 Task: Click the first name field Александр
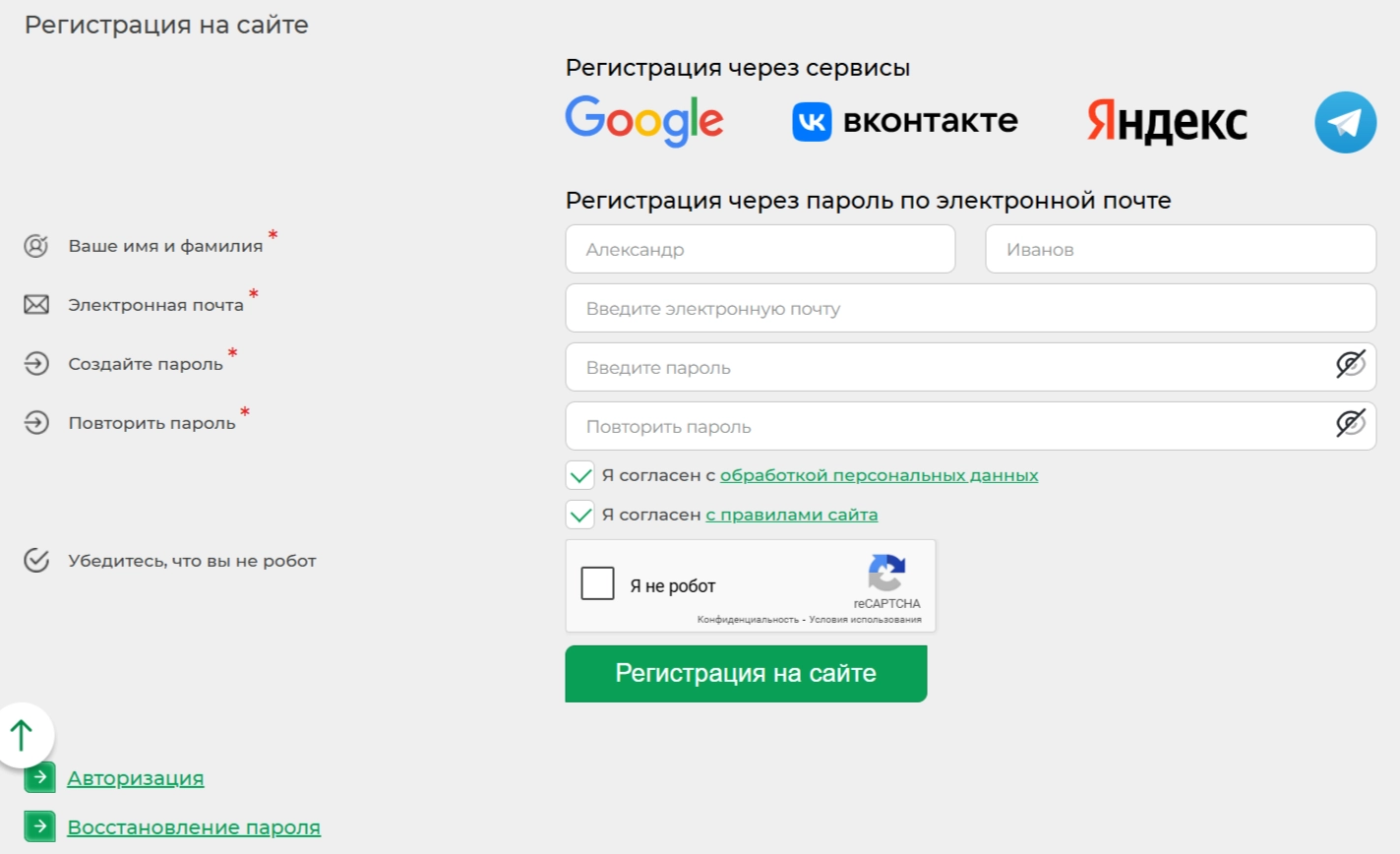coord(760,249)
